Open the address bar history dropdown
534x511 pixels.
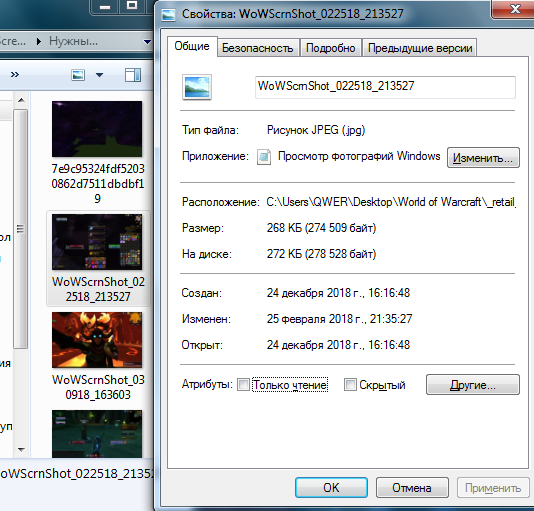coord(147,42)
